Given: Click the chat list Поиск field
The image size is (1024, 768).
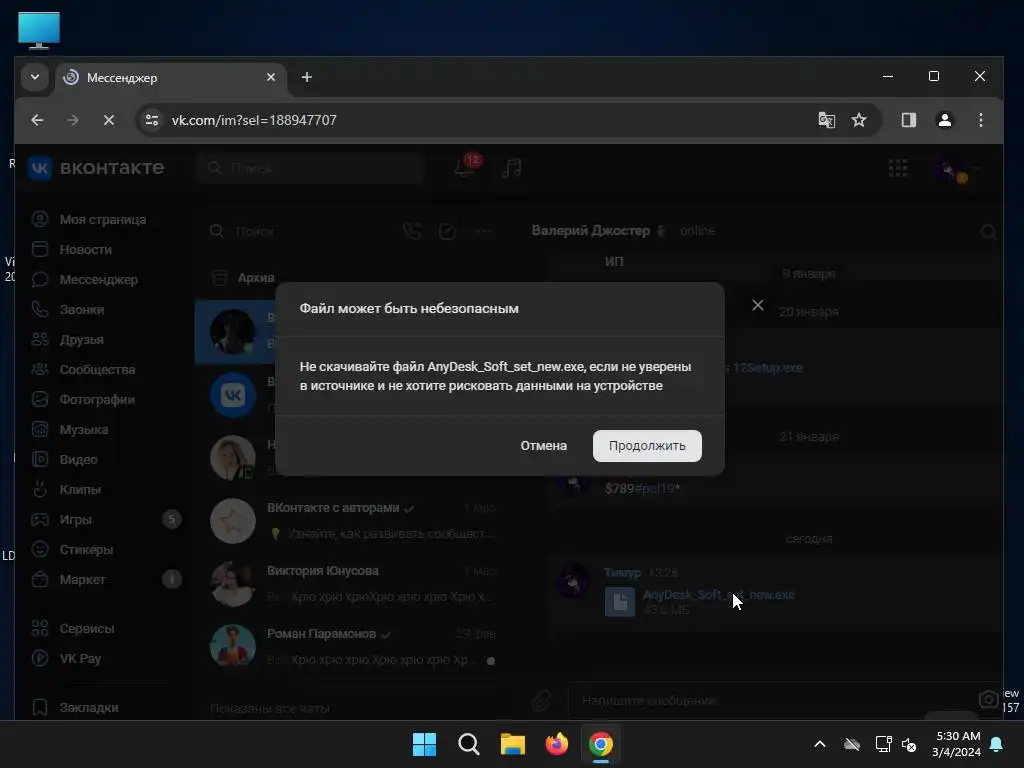Looking at the screenshot, I should click(x=298, y=231).
